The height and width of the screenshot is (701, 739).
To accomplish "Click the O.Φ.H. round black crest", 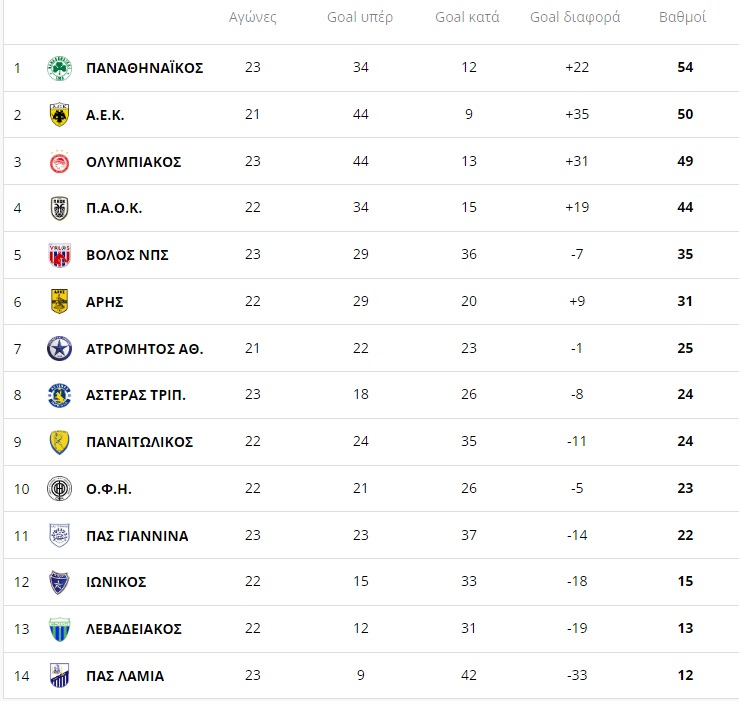I will click(x=59, y=488).
